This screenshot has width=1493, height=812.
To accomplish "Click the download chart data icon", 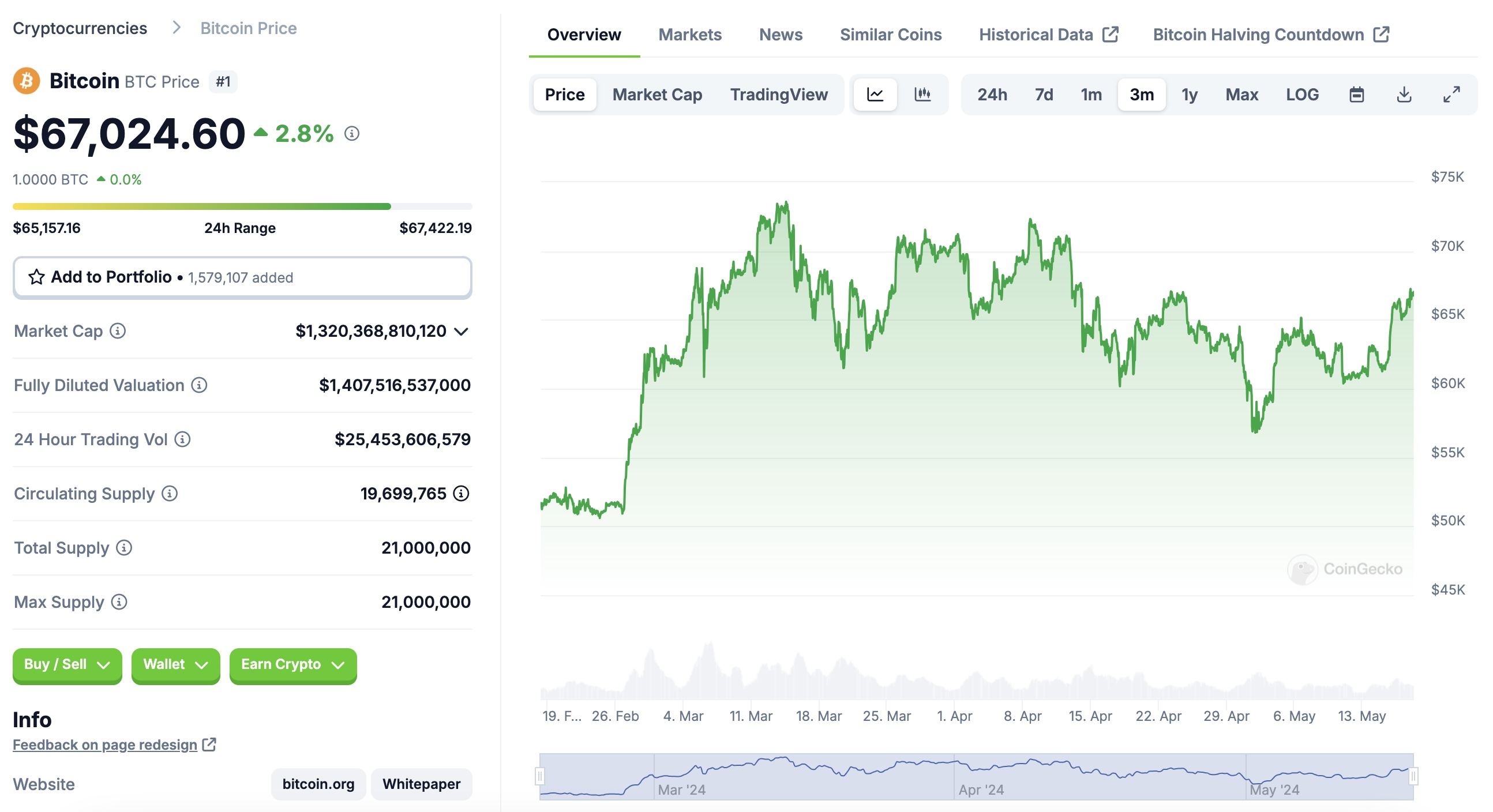I will coord(1404,95).
